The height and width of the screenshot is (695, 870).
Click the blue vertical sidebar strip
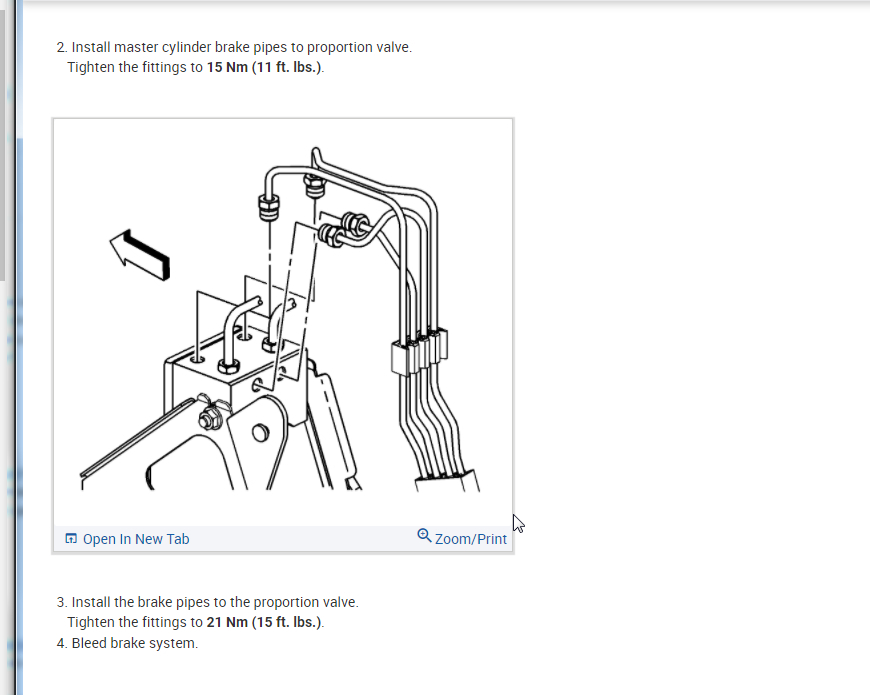coord(20,347)
